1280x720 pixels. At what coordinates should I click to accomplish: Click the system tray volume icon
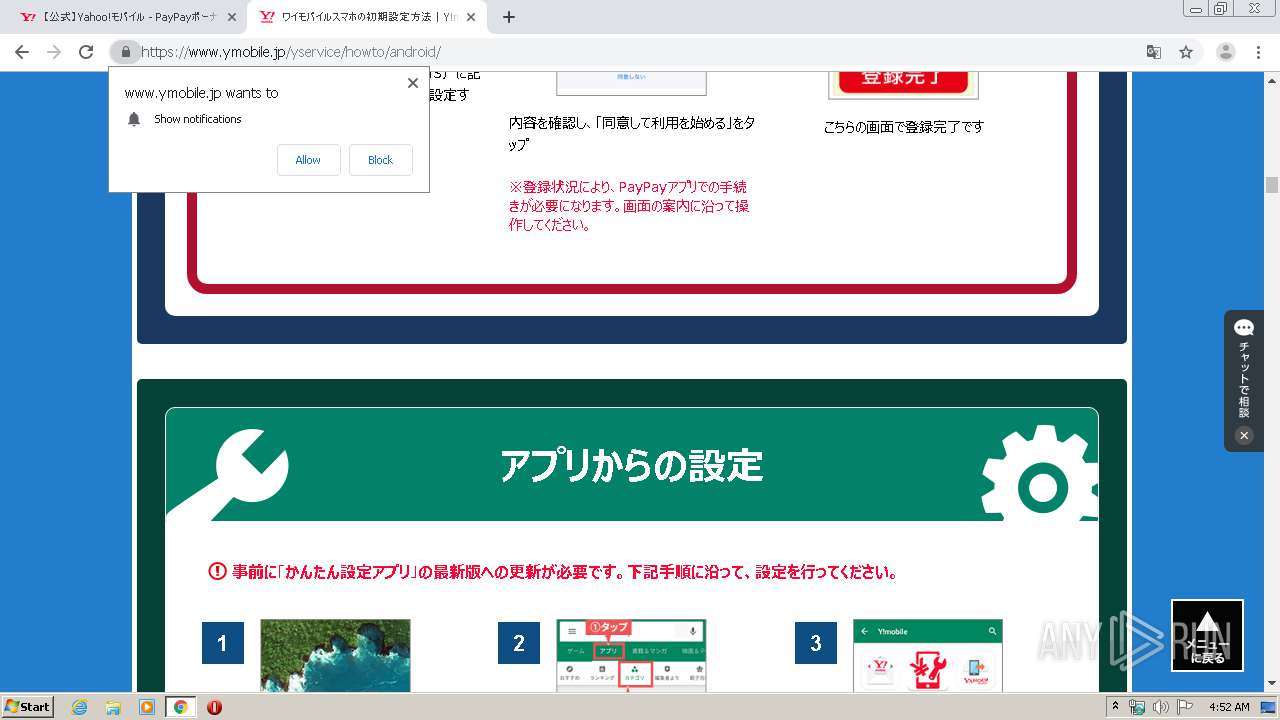1161,707
